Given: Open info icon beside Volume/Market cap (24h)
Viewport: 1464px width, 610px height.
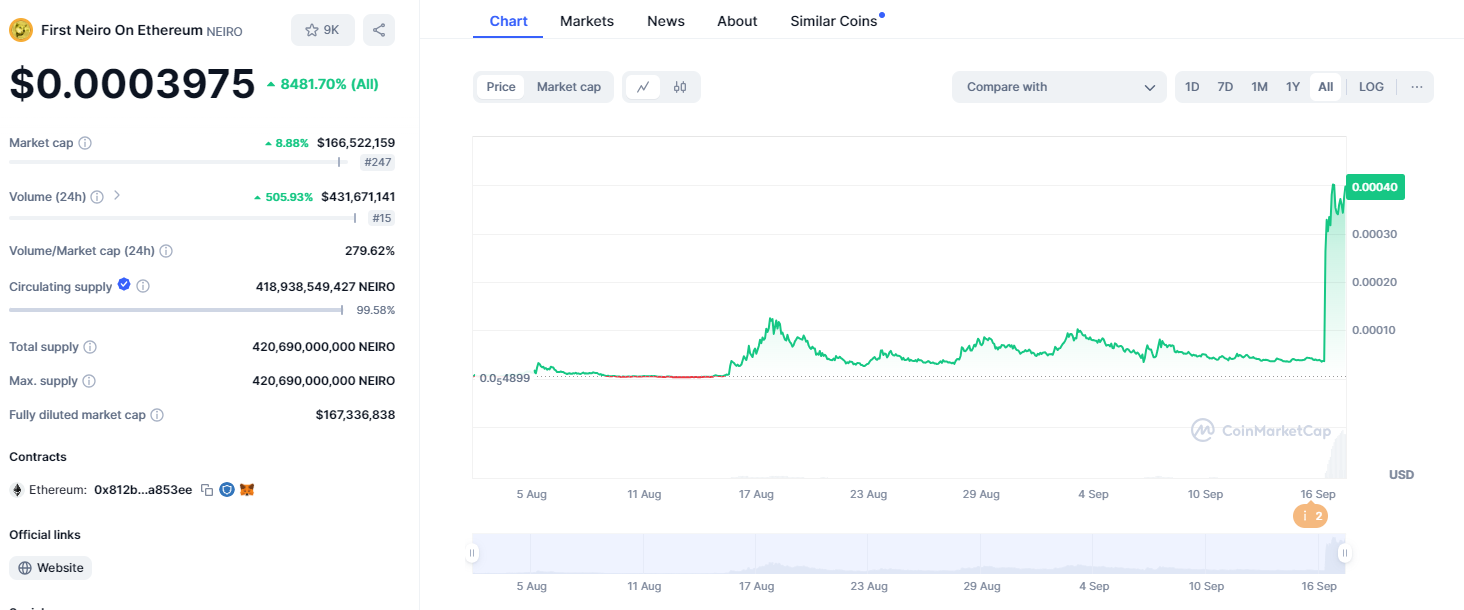Looking at the screenshot, I should 166,251.
